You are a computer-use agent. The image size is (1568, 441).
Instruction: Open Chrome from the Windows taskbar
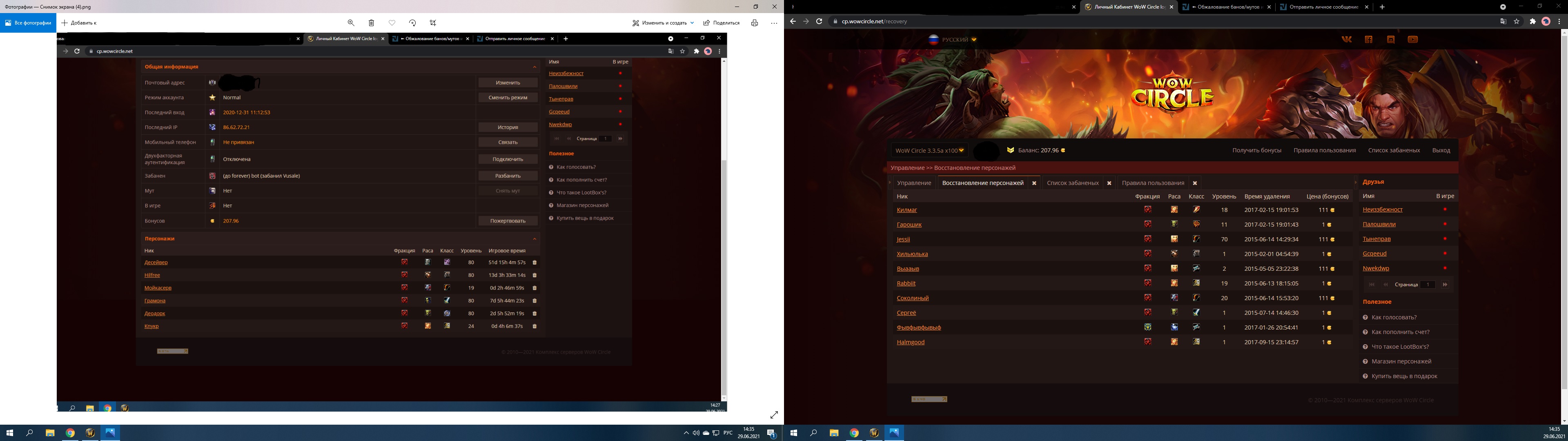(x=70, y=433)
